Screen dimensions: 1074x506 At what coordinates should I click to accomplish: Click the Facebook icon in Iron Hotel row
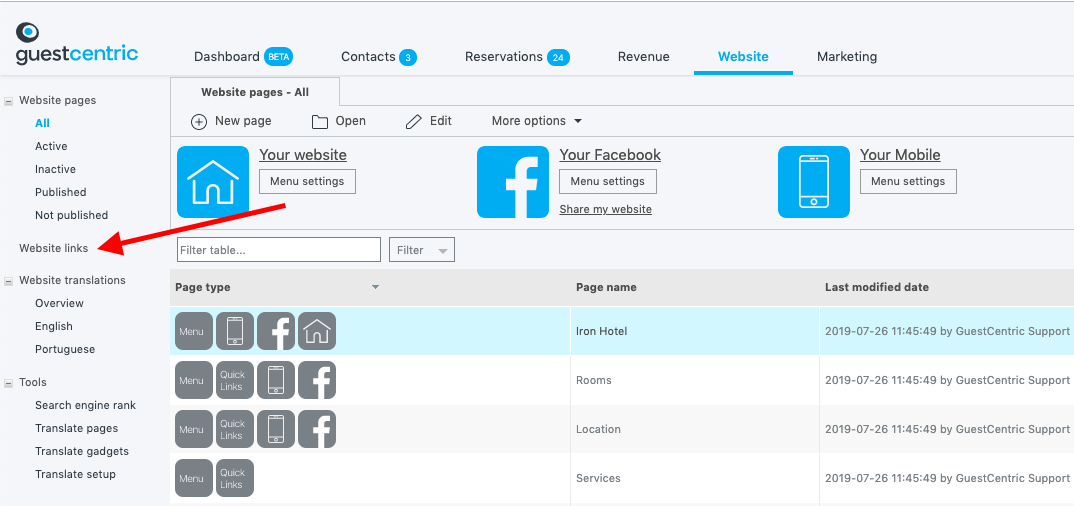coord(276,331)
